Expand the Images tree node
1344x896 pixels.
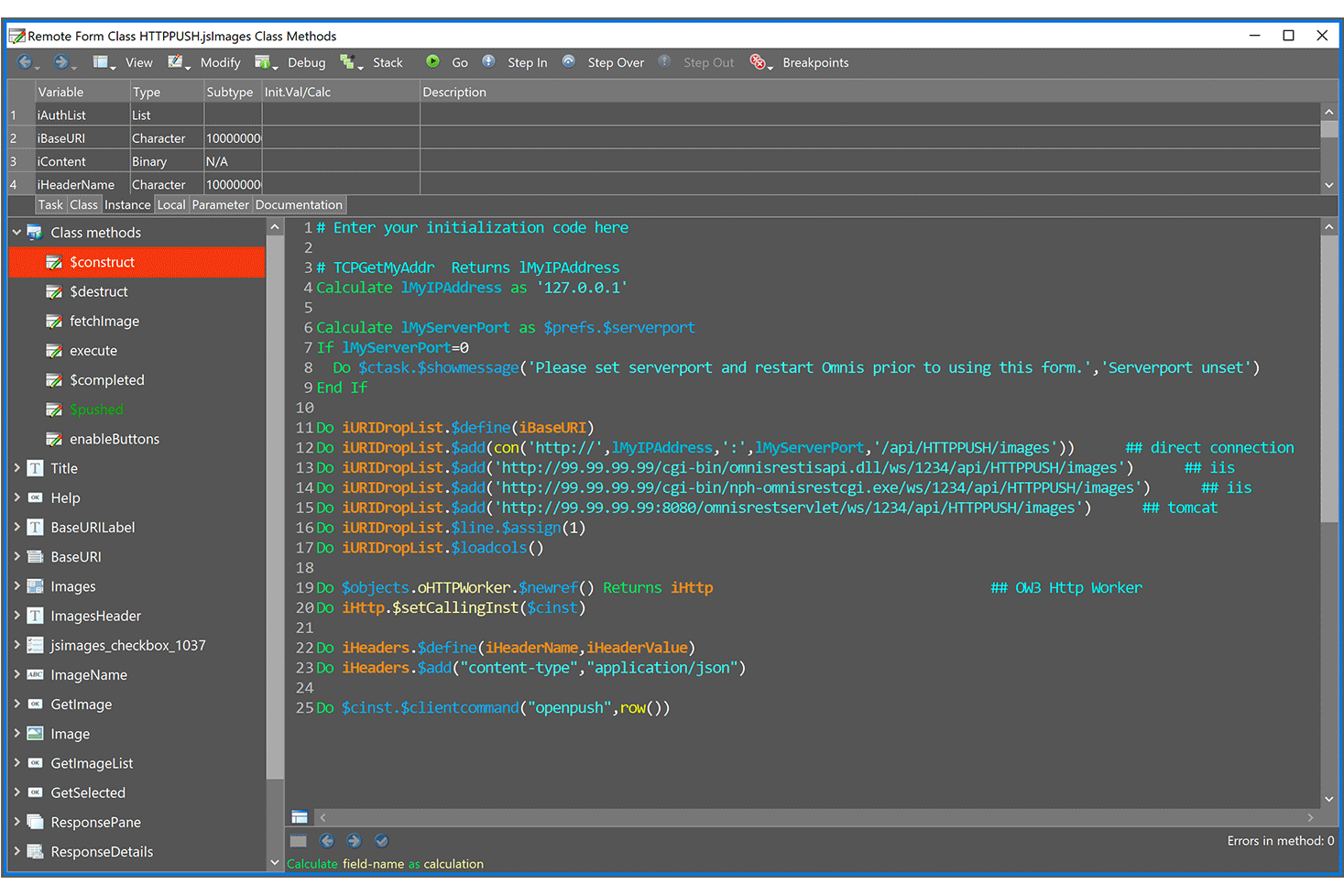[x=16, y=585]
